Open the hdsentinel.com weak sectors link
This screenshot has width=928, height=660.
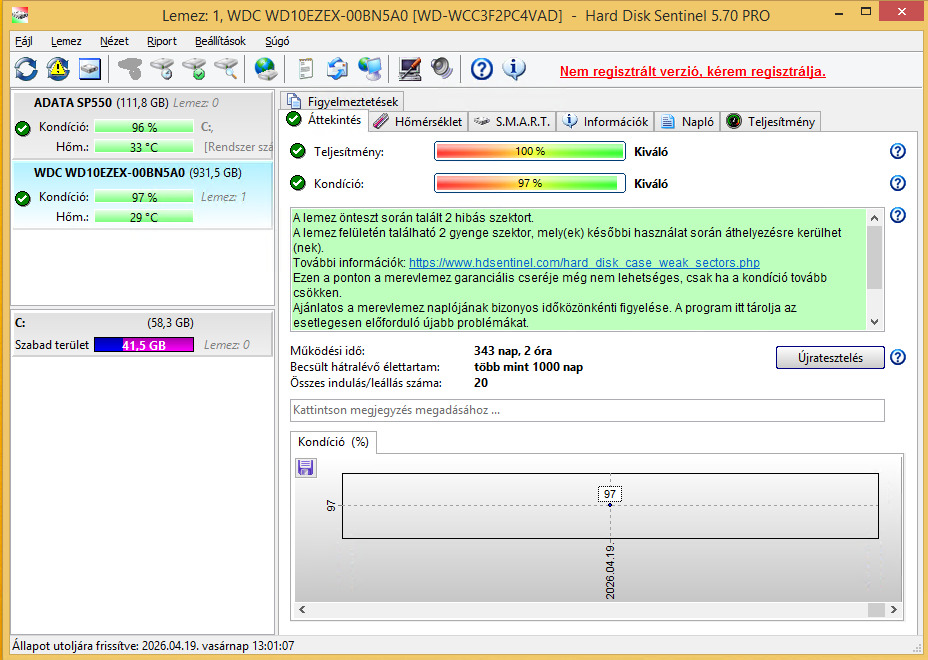pyautogui.click(x=584, y=262)
